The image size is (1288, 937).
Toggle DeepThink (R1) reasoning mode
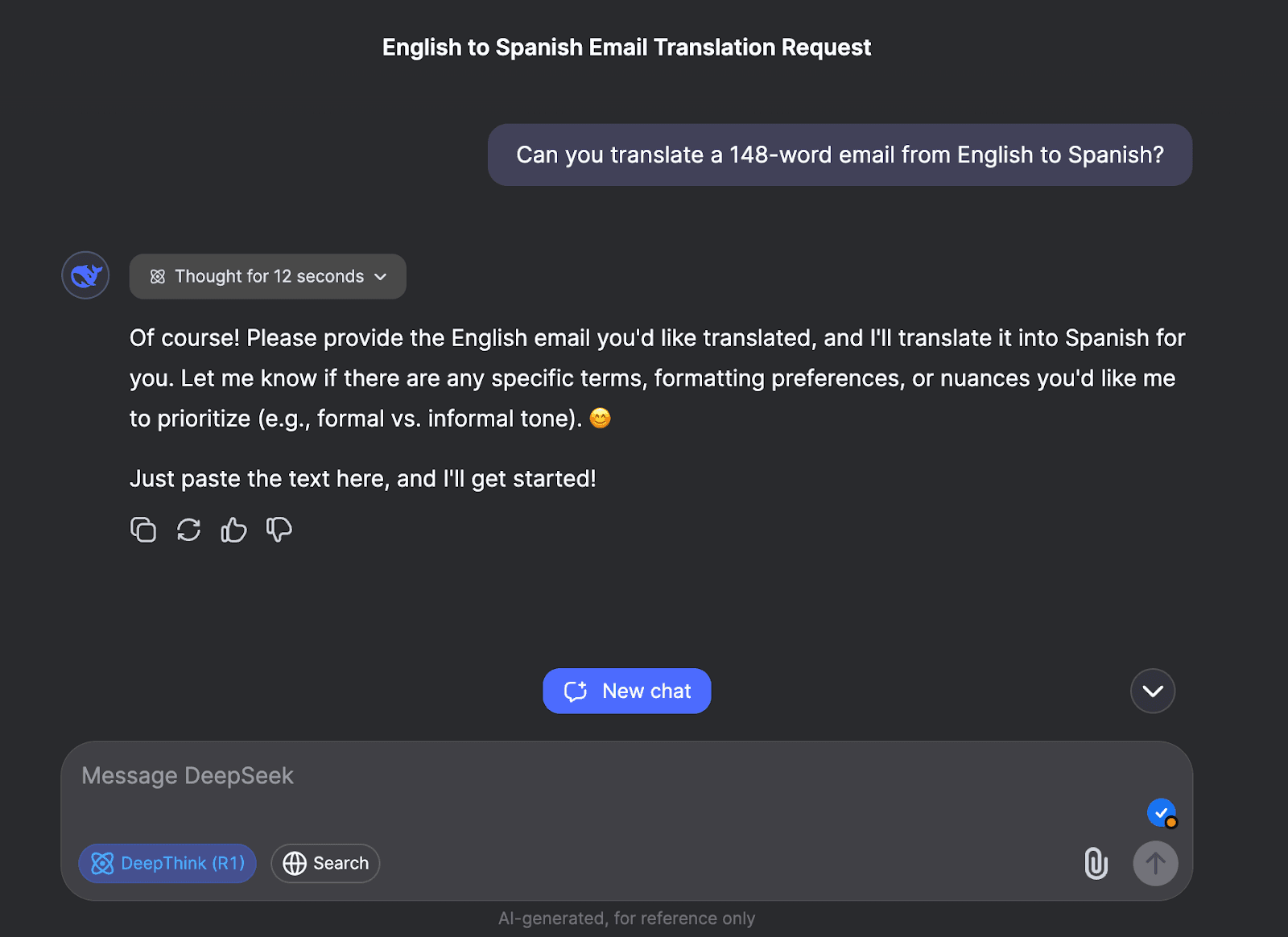pos(167,863)
